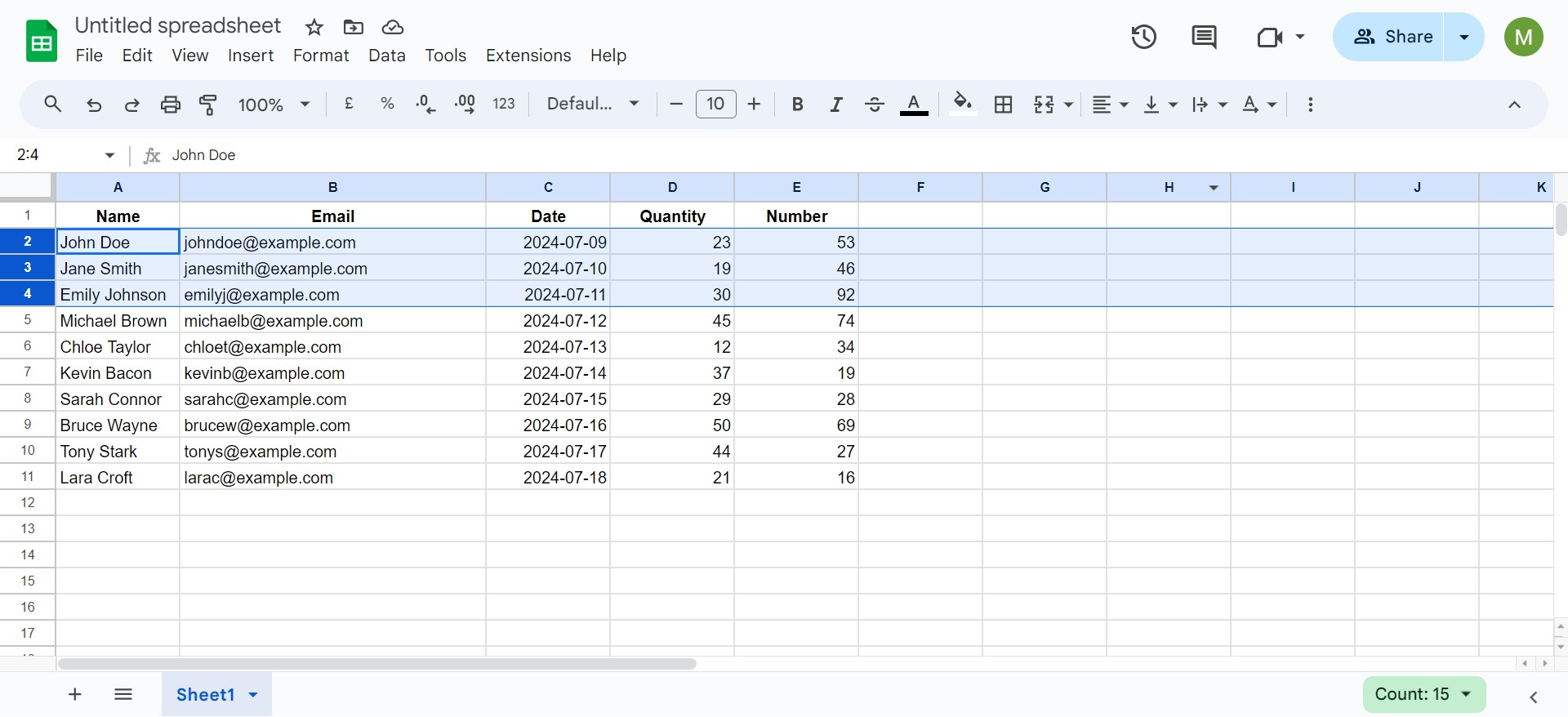Open the borders tool
This screenshot has width=1568, height=717.
pyautogui.click(x=1004, y=105)
